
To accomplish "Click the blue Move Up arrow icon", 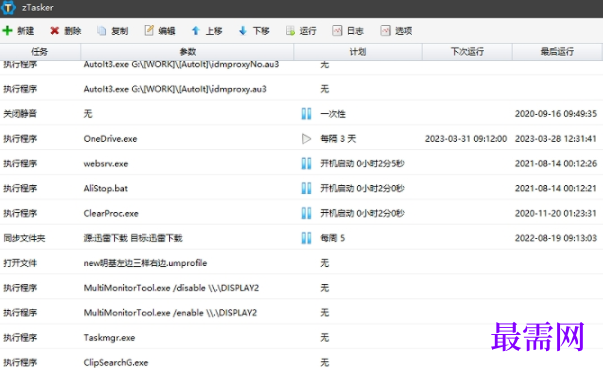I will pyautogui.click(x=196, y=30).
